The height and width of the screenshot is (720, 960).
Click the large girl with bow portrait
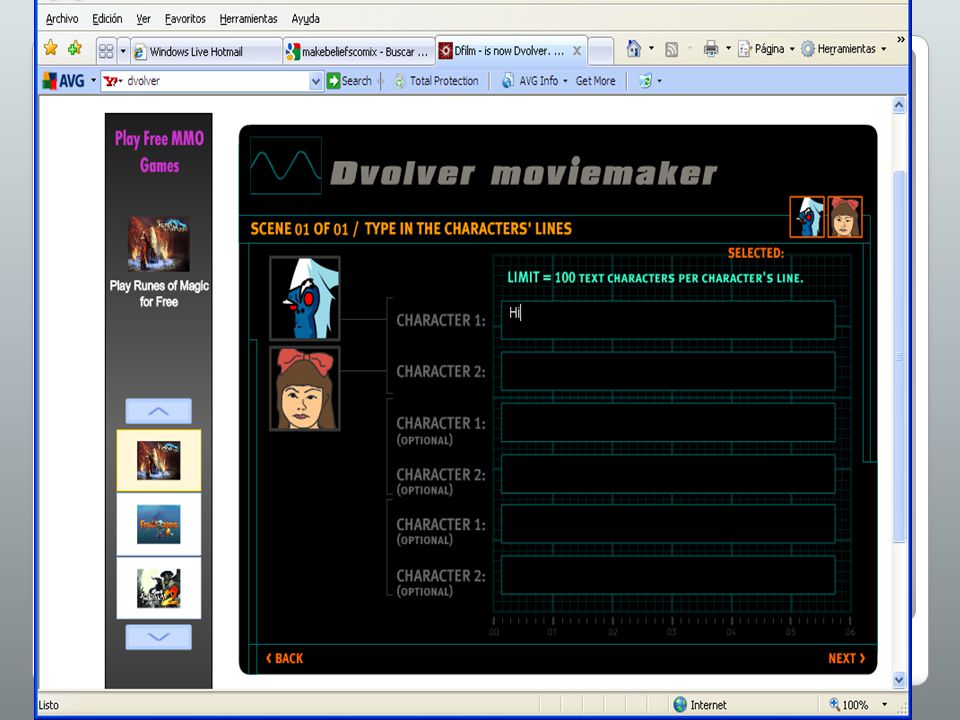click(x=304, y=389)
